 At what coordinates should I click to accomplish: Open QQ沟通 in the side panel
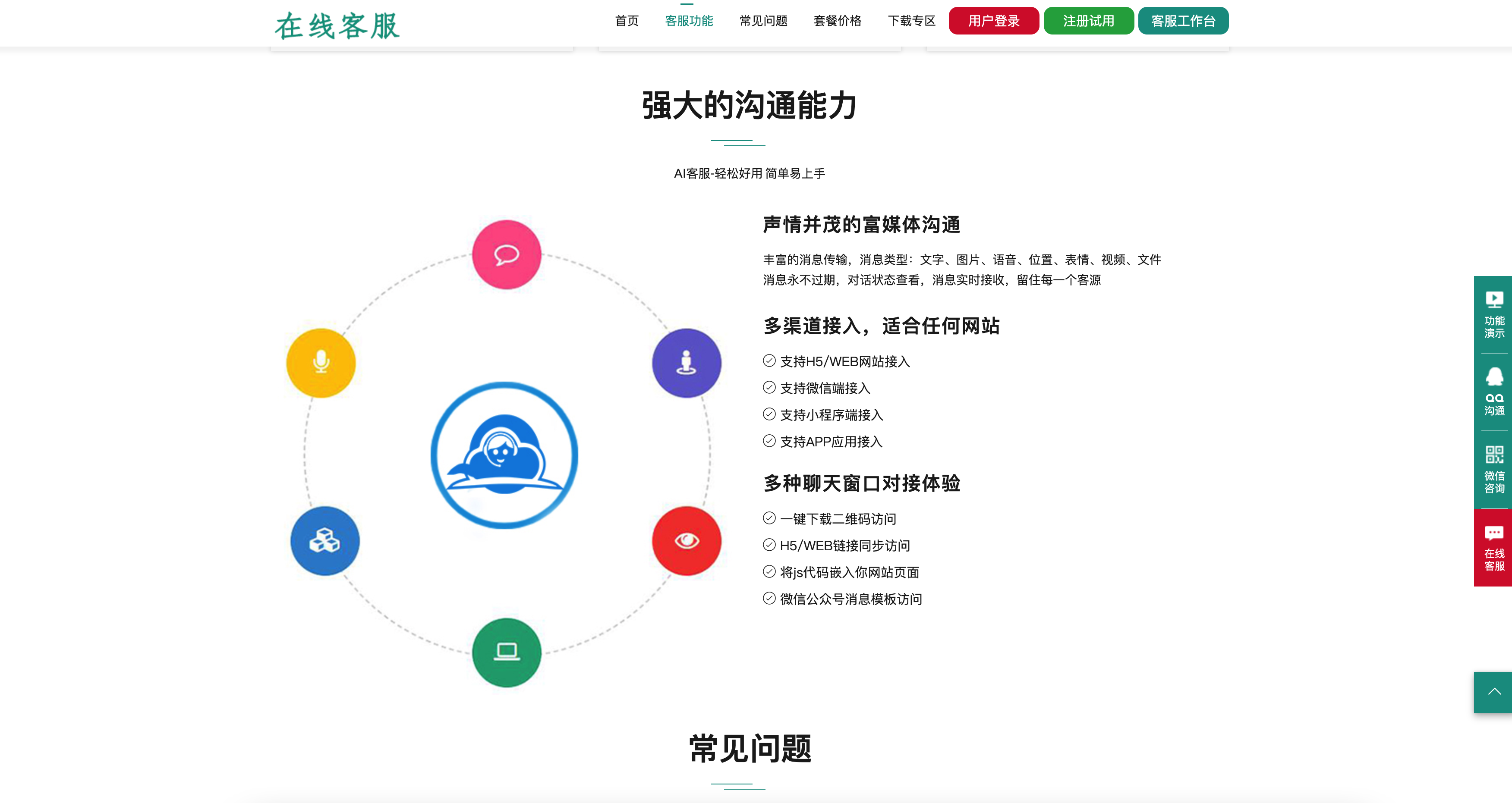(1494, 392)
